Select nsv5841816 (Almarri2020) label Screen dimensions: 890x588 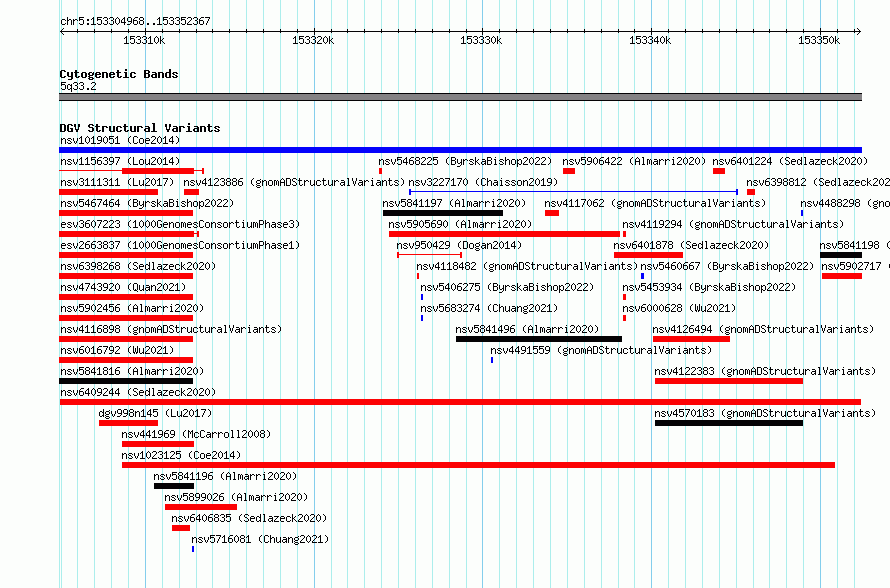click(x=132, y=371)
